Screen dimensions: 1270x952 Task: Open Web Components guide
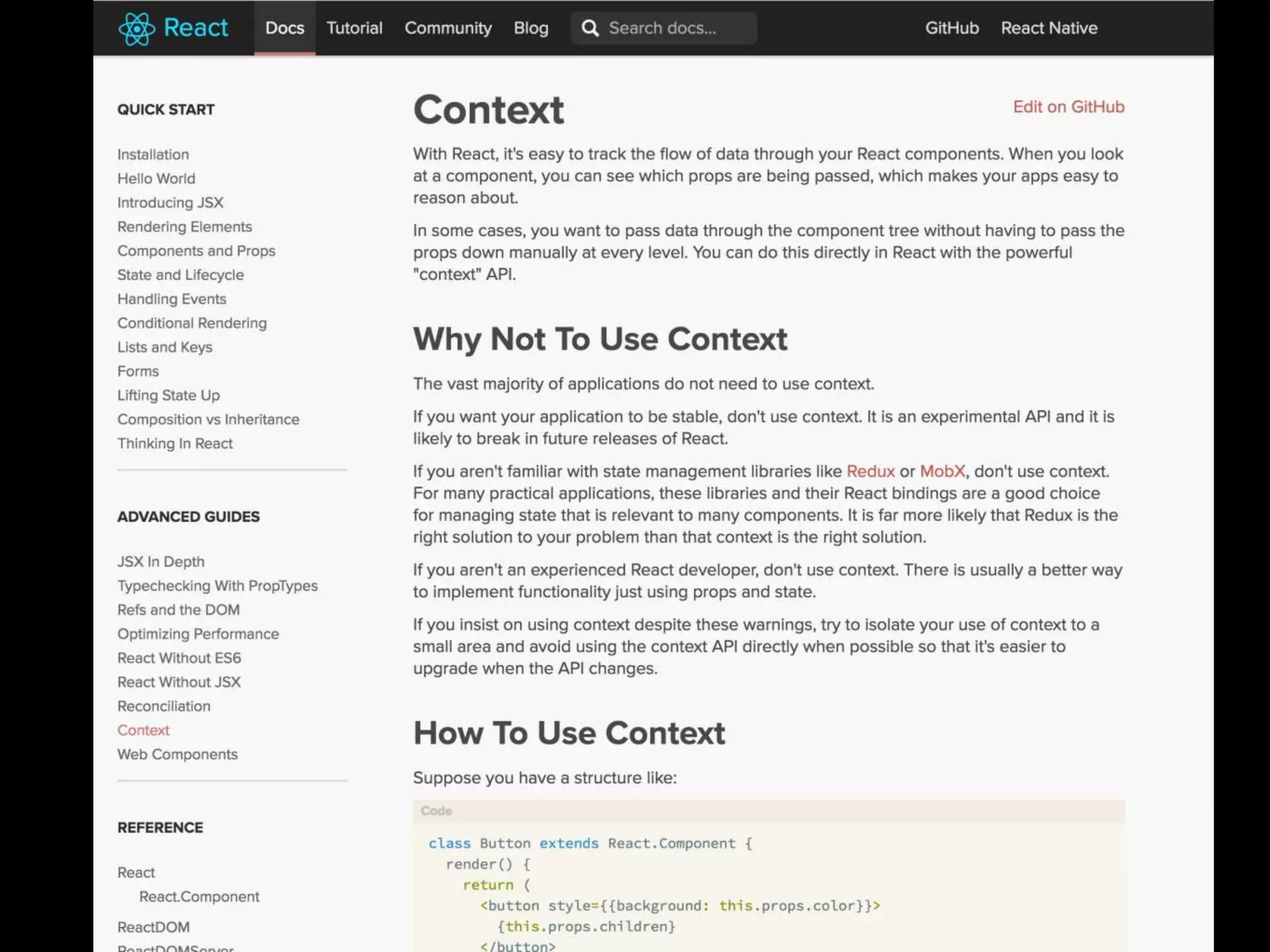point(178,754)
